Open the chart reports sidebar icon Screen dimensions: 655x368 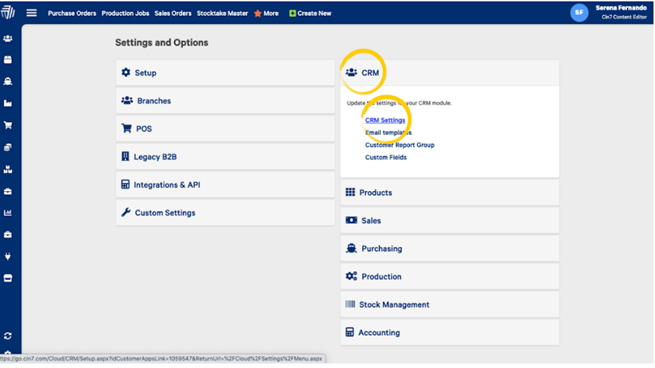(8, 213)
